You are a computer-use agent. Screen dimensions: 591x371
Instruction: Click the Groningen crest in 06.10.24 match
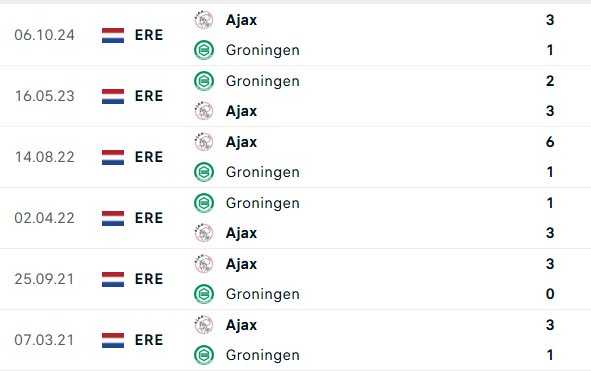point(204,50)
